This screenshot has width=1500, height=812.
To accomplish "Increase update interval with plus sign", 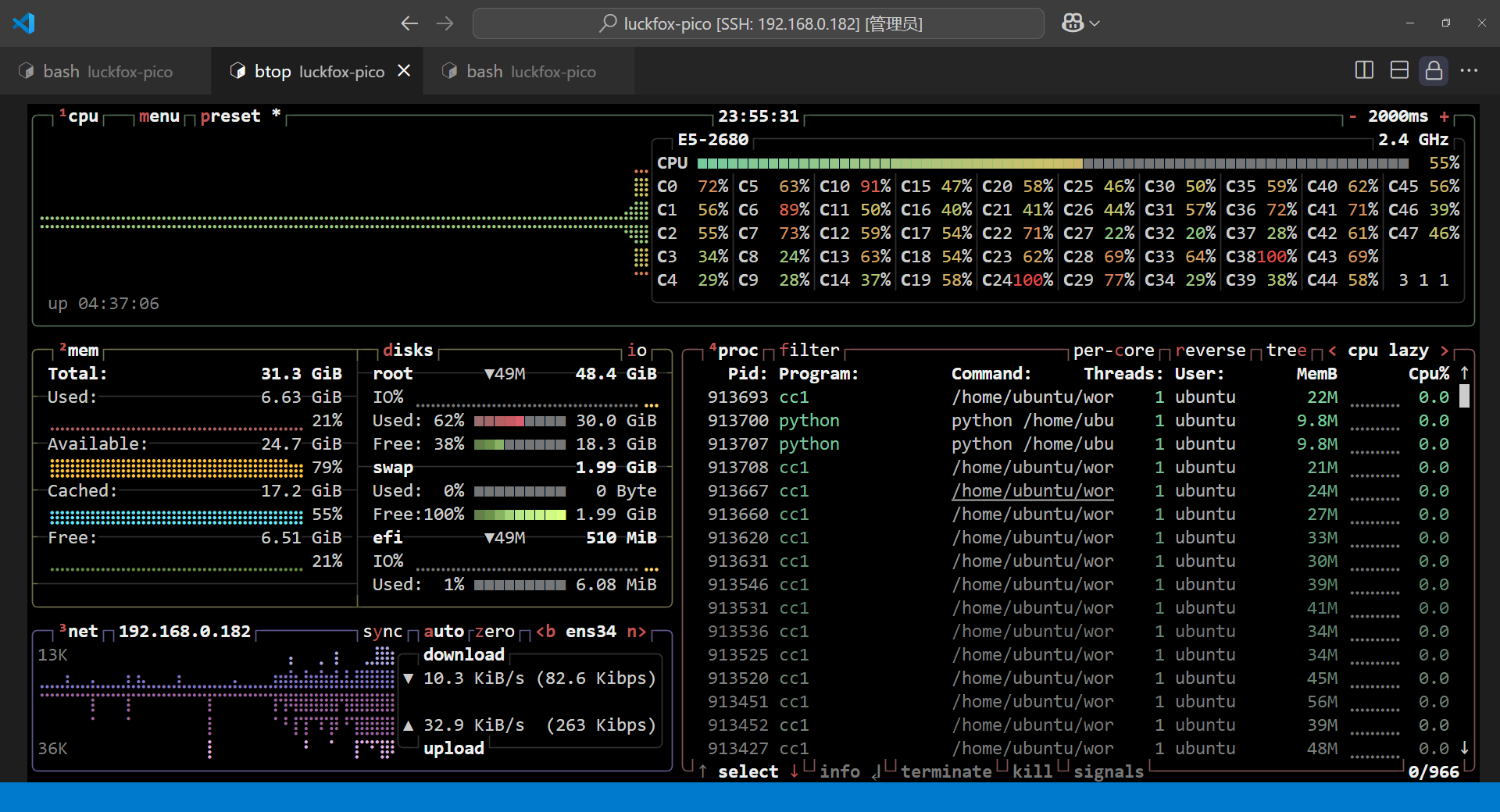I will click(1445, 116).
